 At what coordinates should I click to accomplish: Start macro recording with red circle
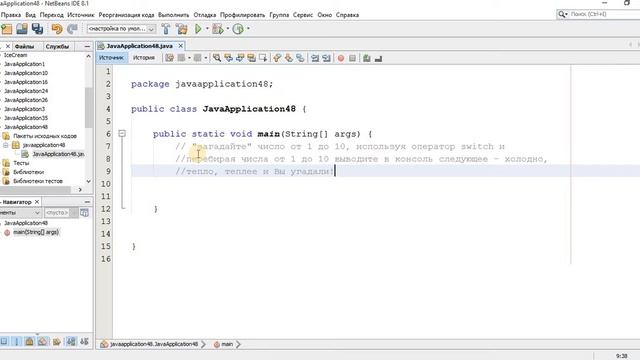pos(341,58)
